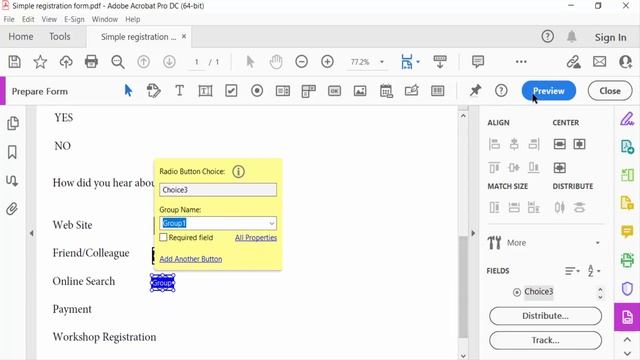Open the View menu
The width and height of the screenshot is (640, 360).
tap(49, 19)
